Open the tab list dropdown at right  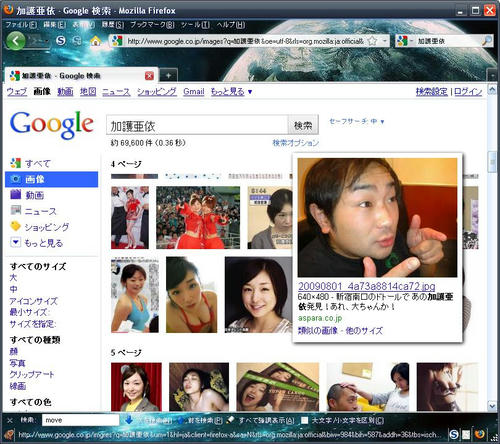click(493, 76)
